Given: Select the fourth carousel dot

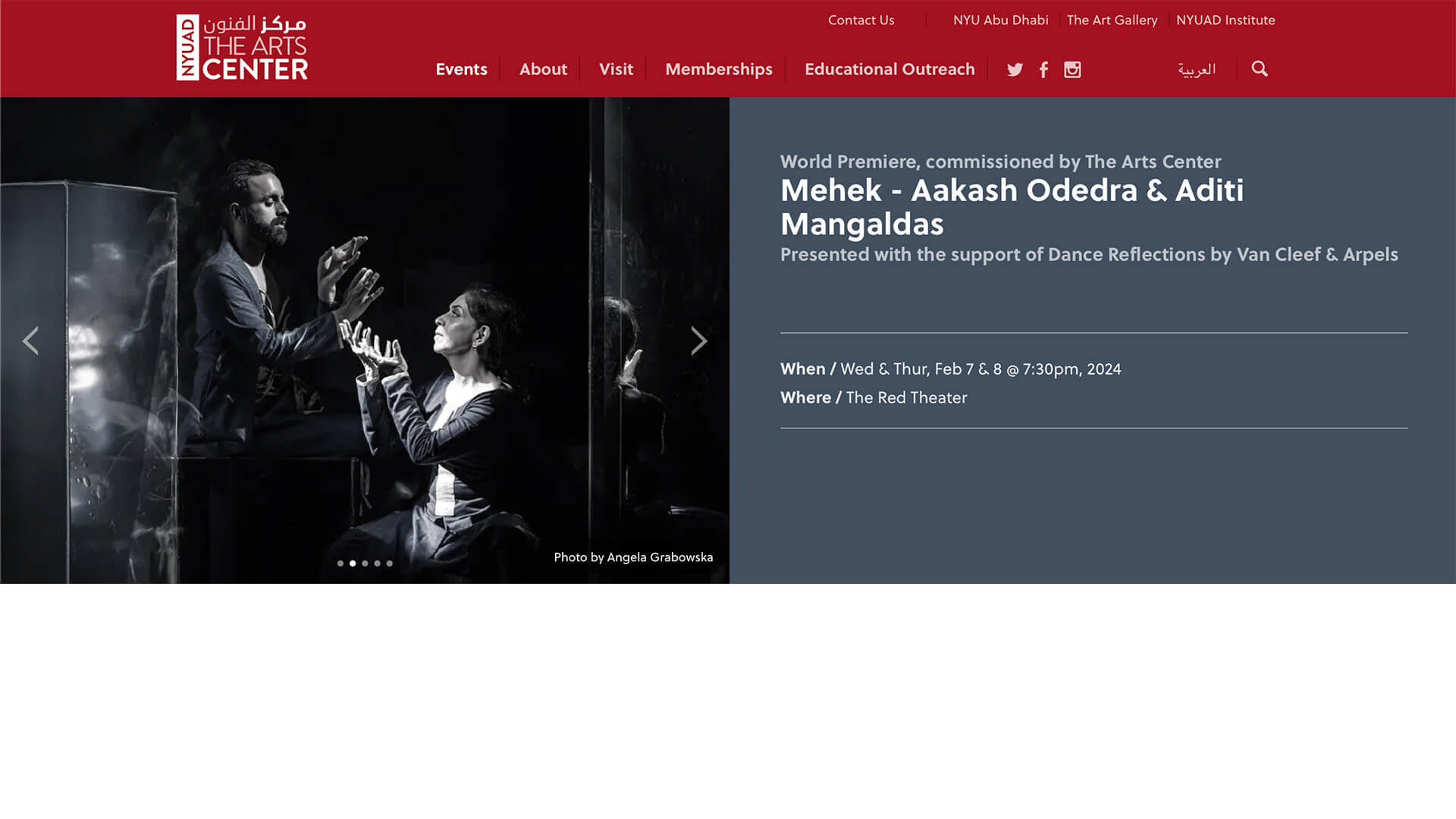Looking at the screenshot, I should (x=377, y=563).
